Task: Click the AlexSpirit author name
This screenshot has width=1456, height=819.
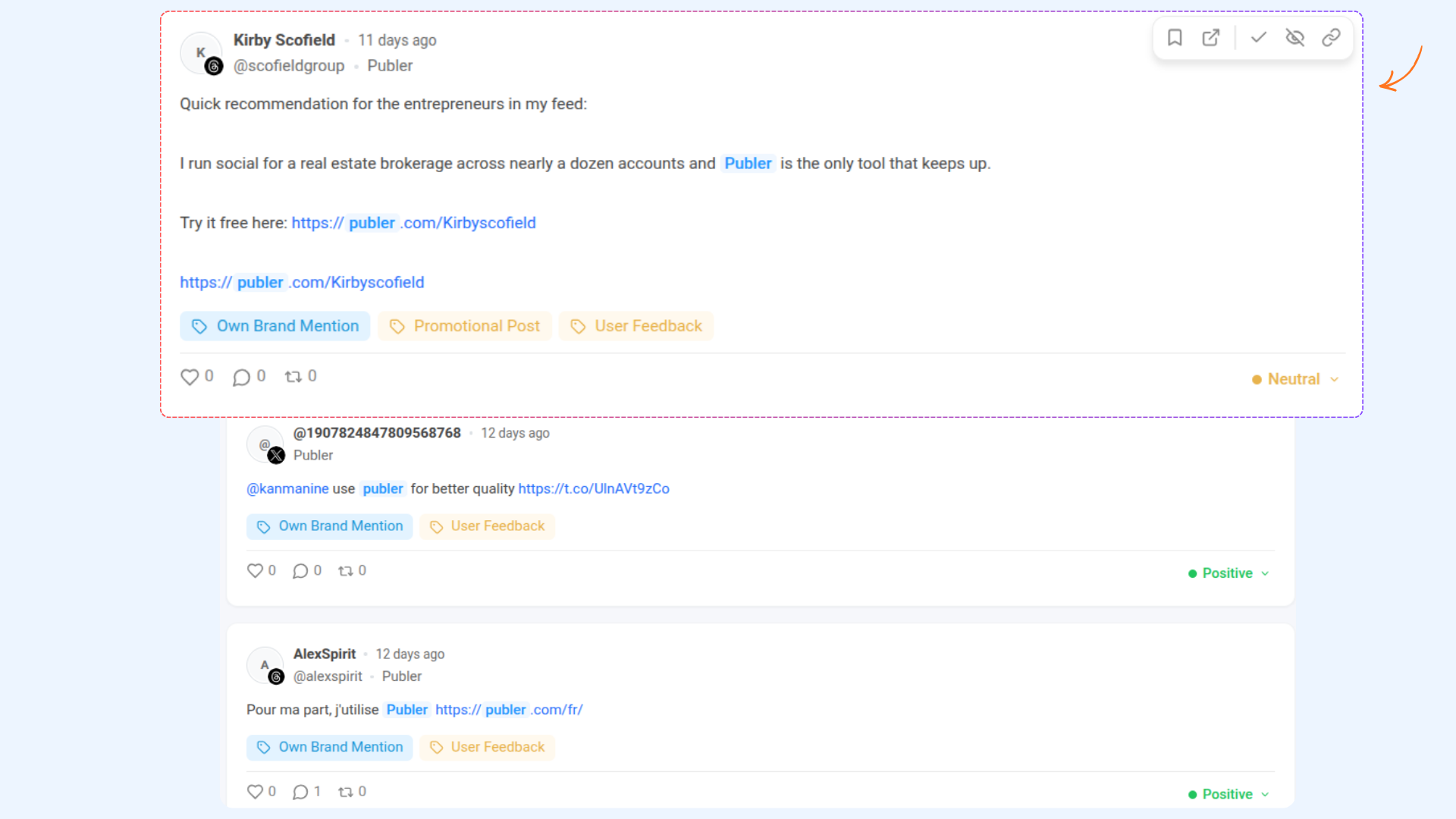Action: [x=325, y=654]
